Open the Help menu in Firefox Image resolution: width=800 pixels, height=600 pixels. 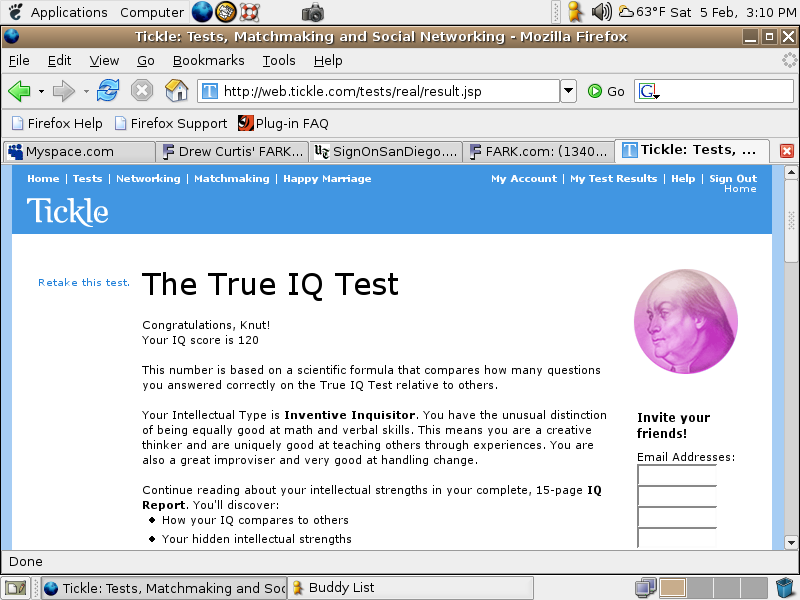(x=328, y=61)
